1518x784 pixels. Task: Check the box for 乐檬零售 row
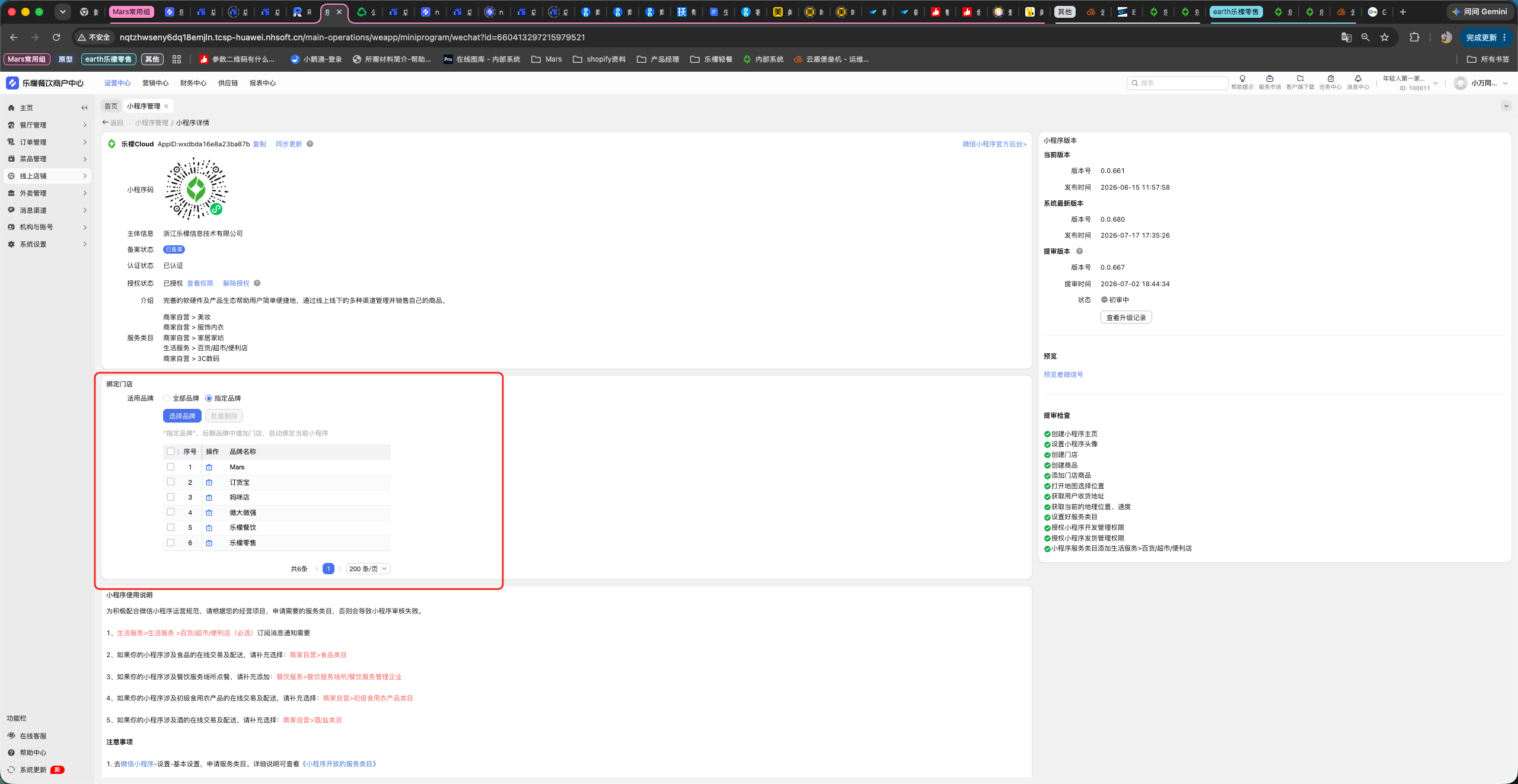(171, 542)
